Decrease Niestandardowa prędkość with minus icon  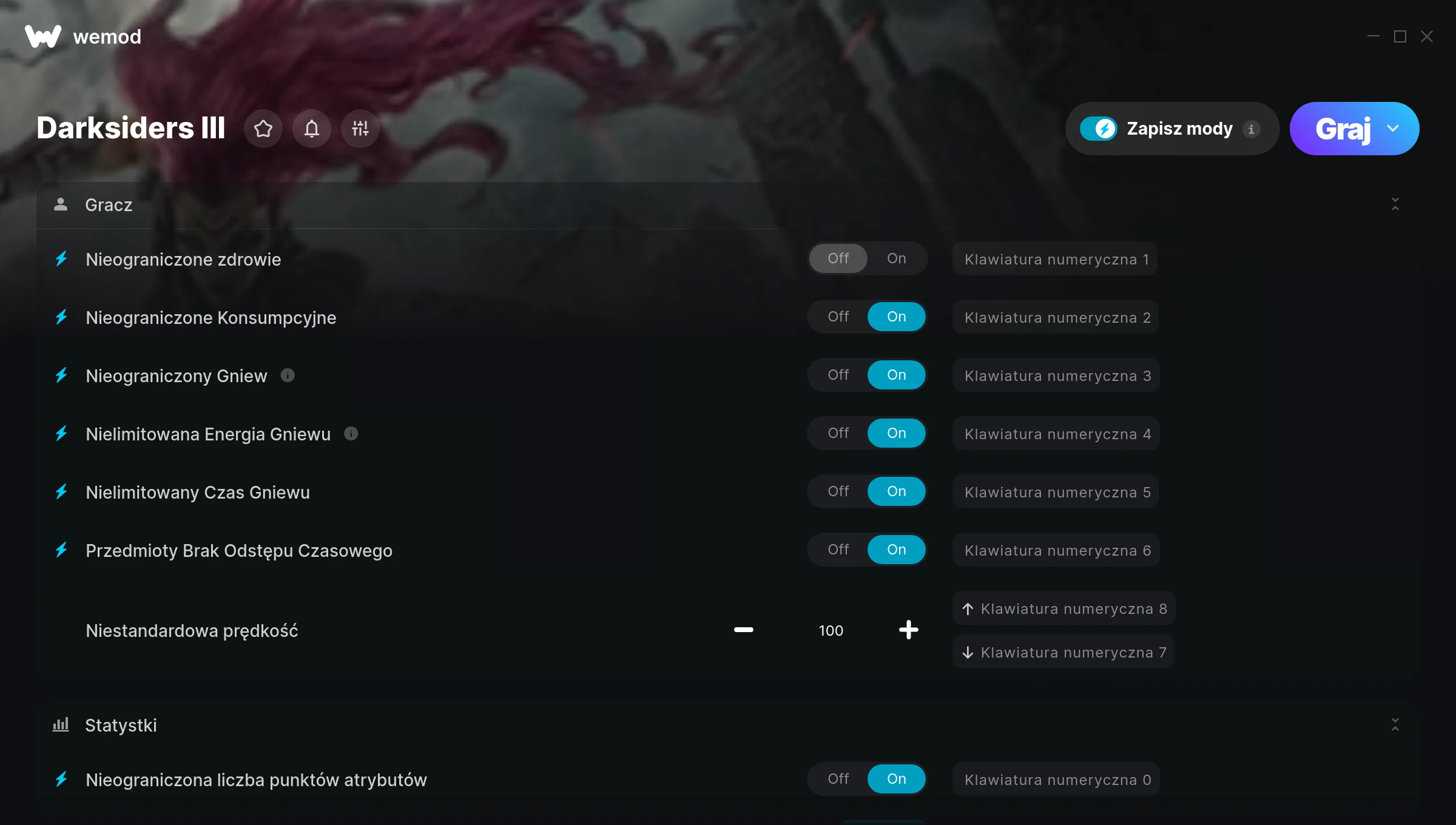[x=744, y=630]
